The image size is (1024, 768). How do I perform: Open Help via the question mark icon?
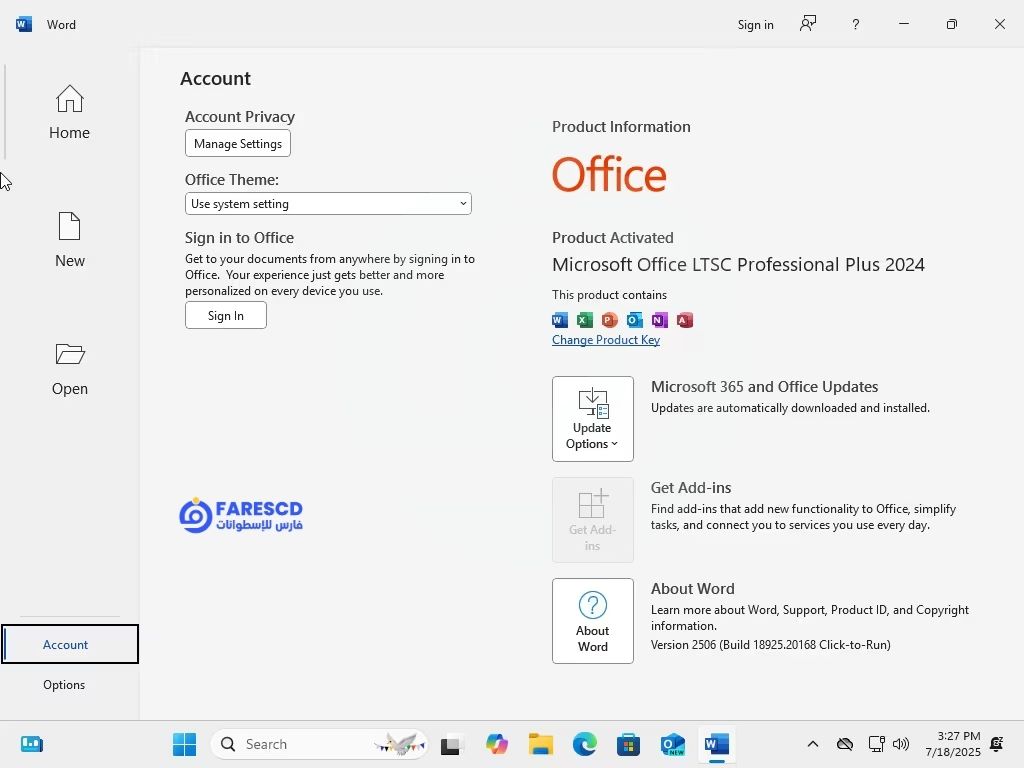pos(856,25)
